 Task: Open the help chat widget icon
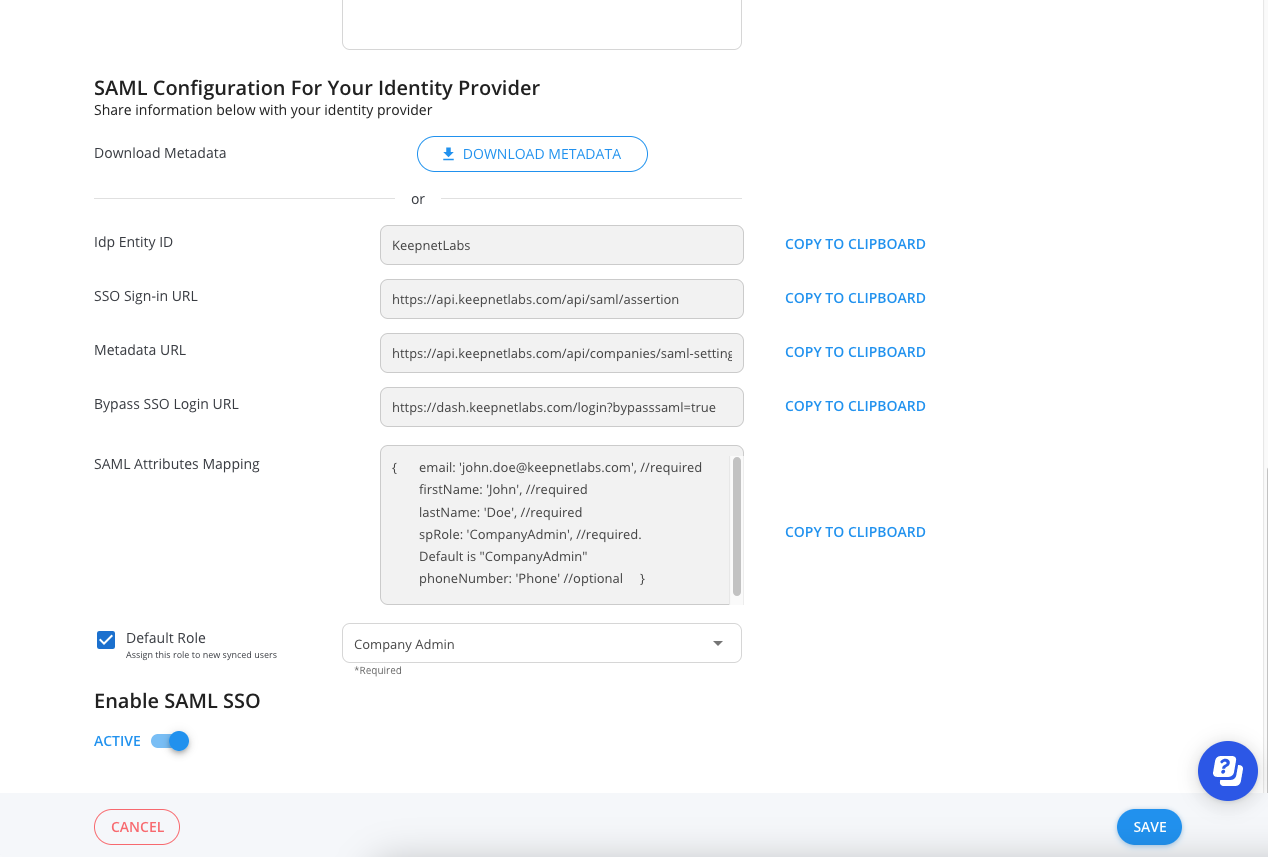pos(1227,771)
